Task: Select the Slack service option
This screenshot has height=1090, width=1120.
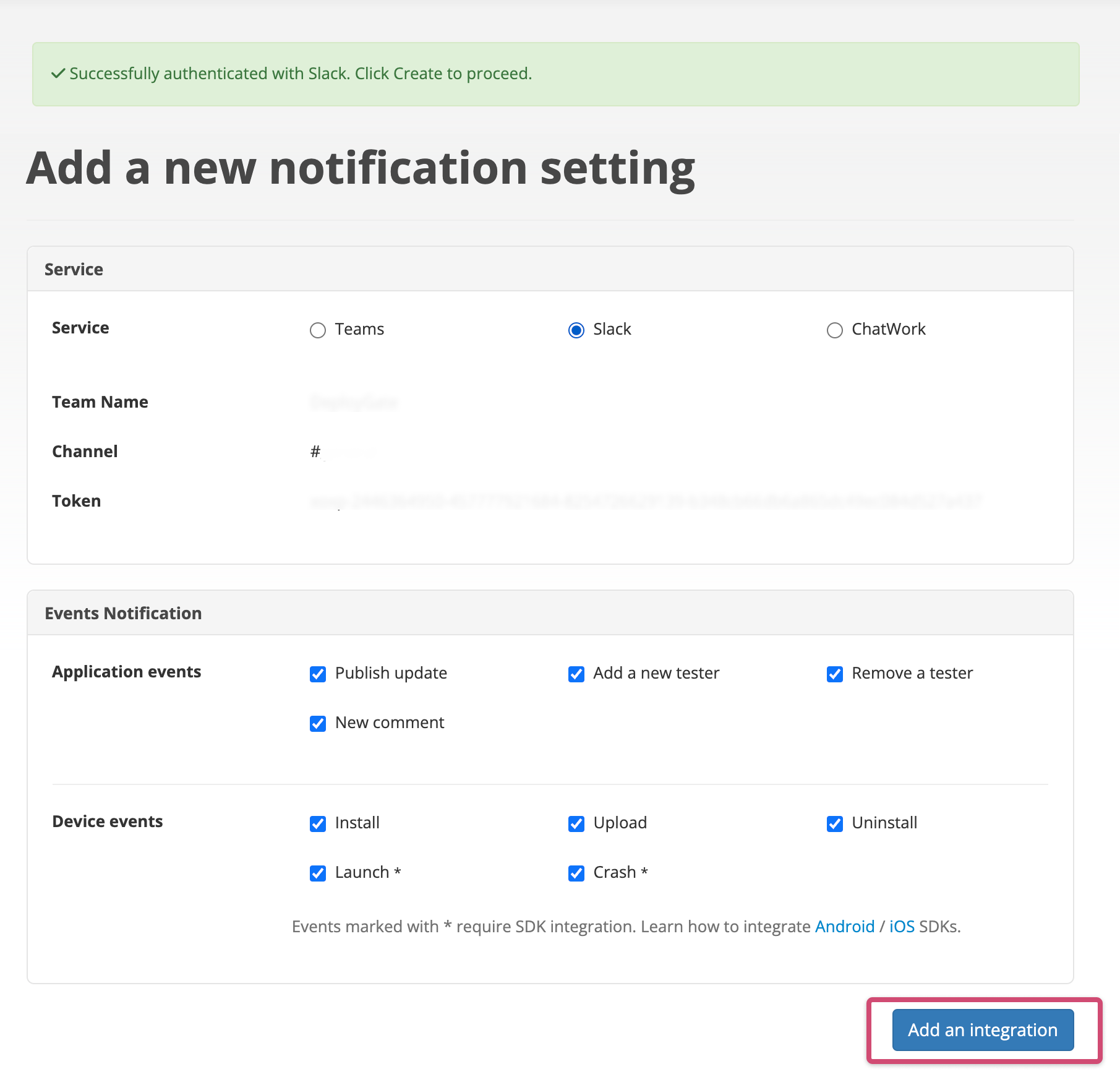Action: click(x=576, y=330)
